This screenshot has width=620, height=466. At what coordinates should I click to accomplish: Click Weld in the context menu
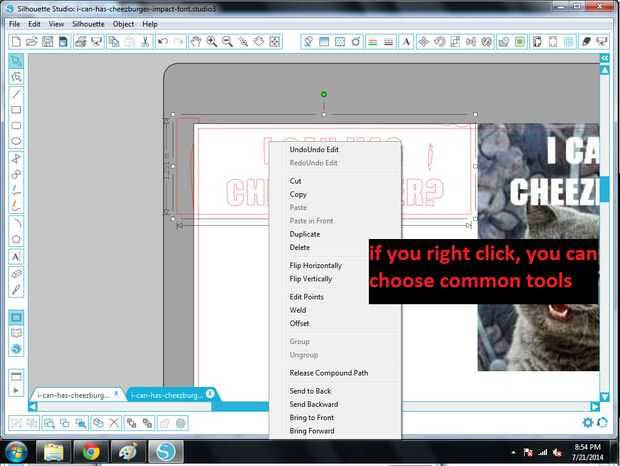[298, 310]
